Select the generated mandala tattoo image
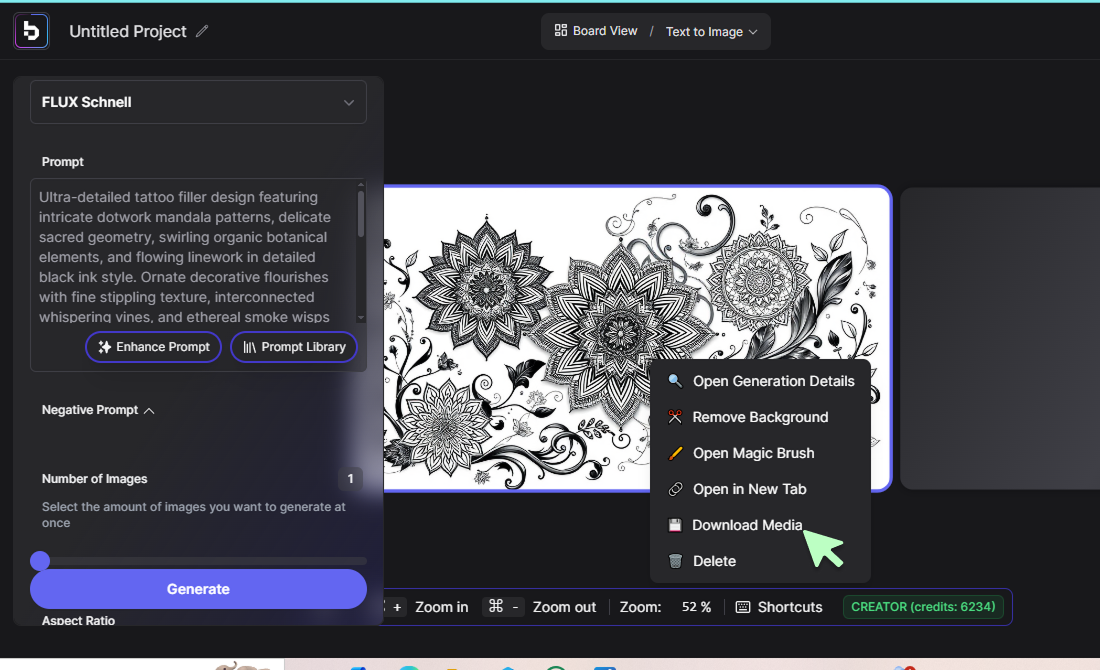The height and width of the screenshot is (670, 1100). pyautogui.click(x=637, y=338)
